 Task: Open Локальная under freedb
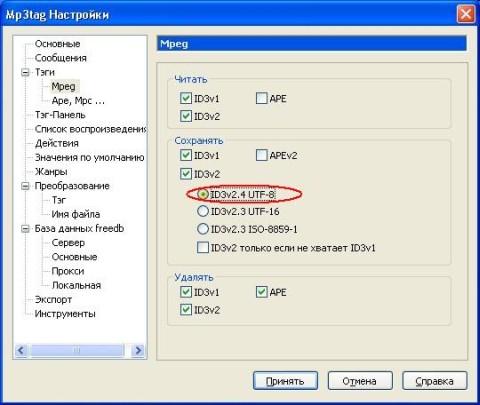[x=76, y=285]
